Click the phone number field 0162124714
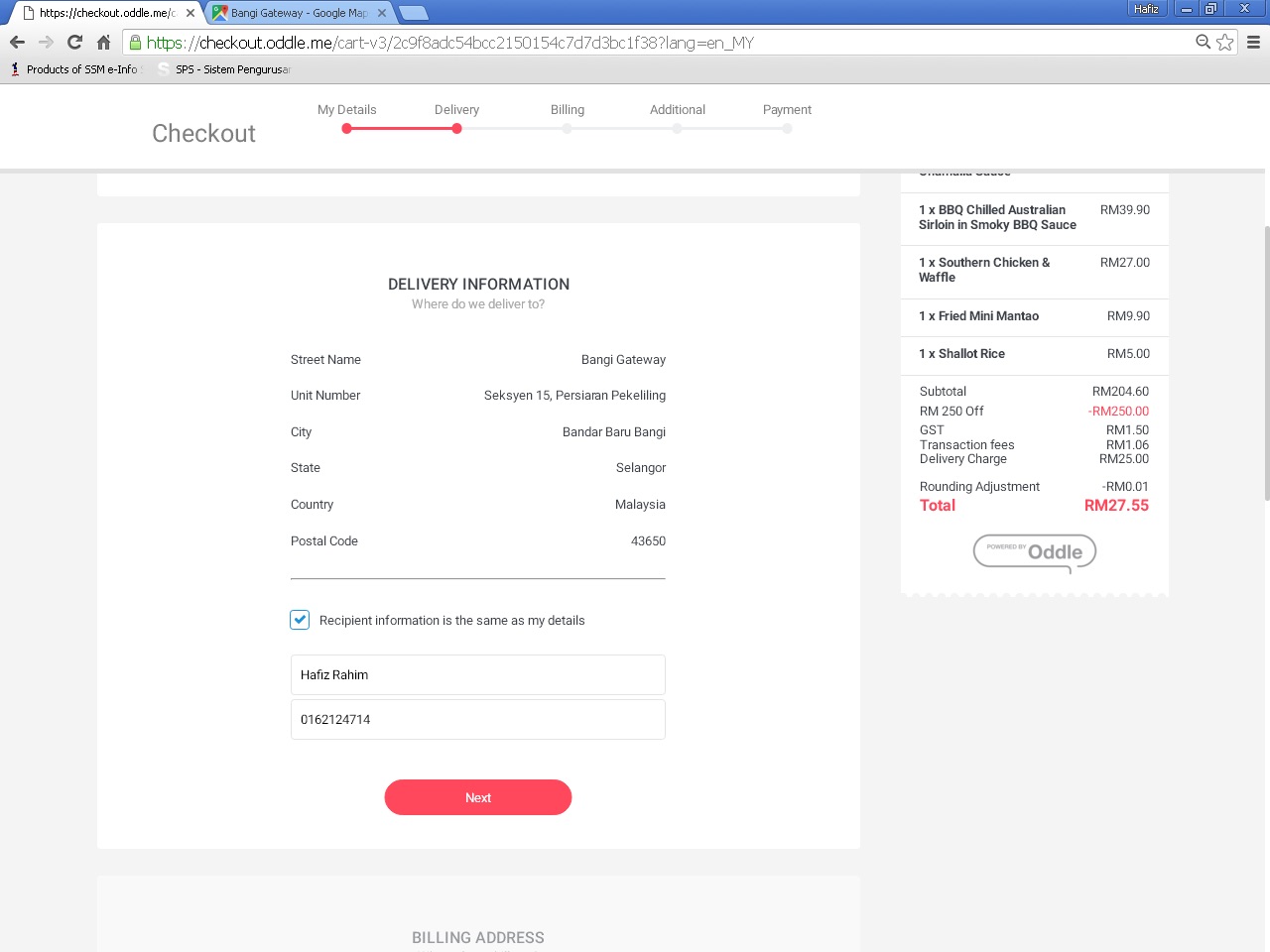Screen dimensions: 1270x952 pos(477,719)
